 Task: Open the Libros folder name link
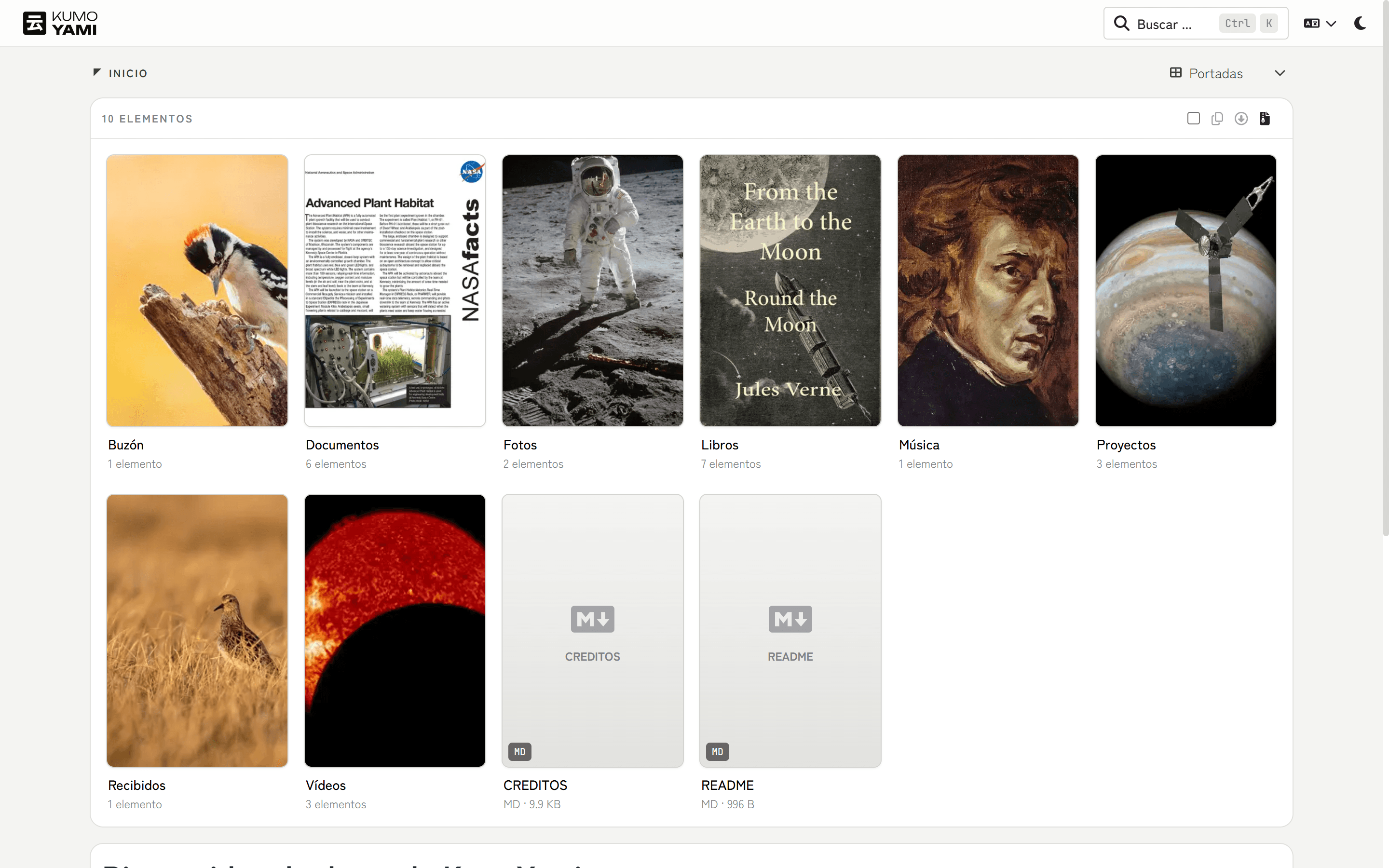(x=720, y=445)
